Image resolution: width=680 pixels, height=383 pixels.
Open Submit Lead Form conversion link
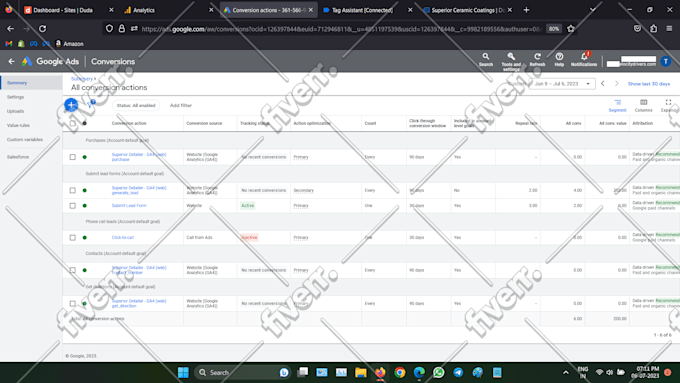coord(129,206)
